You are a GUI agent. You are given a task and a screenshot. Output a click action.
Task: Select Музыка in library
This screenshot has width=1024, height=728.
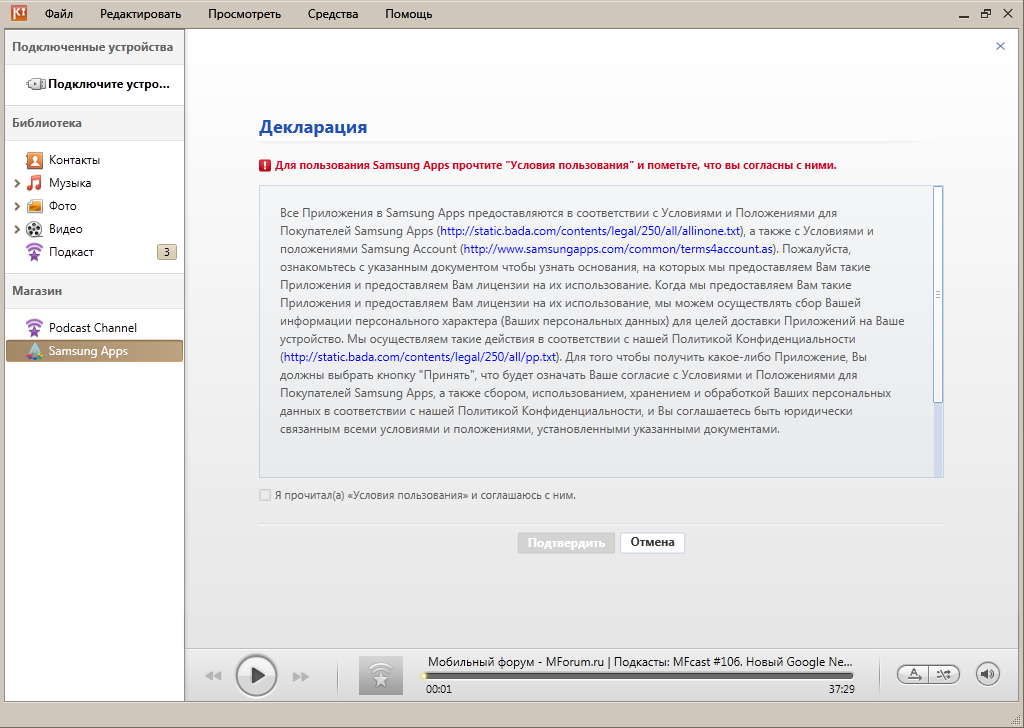pos(70,183)
